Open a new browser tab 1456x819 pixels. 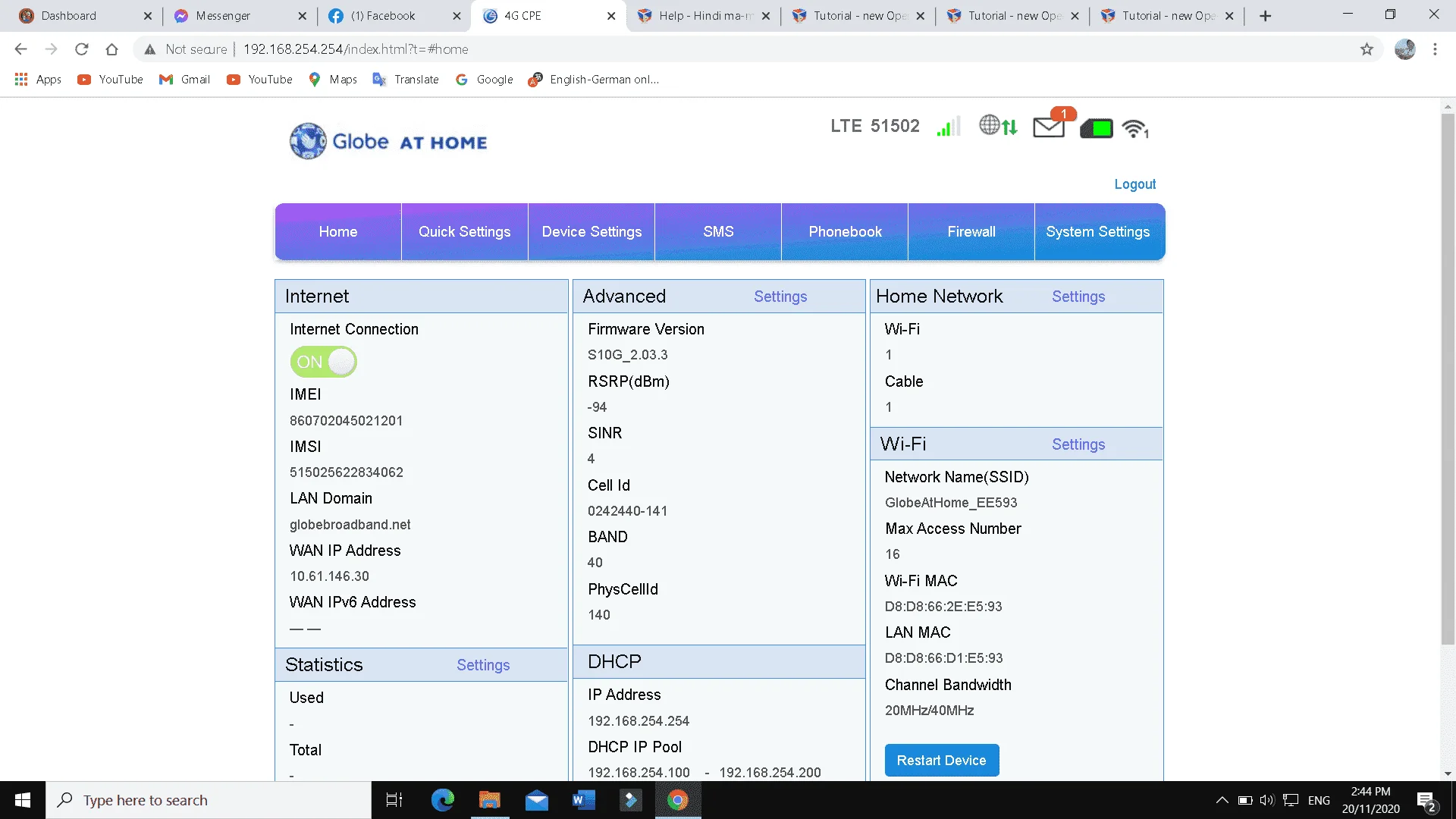click(1265, 16)
